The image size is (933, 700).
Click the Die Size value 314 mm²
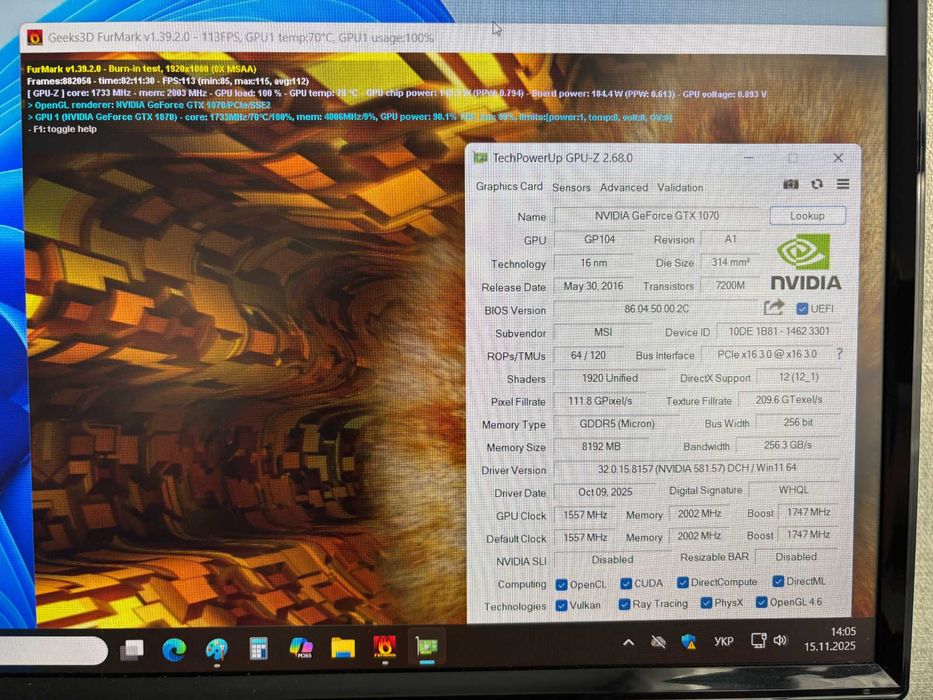pos(731,262)
